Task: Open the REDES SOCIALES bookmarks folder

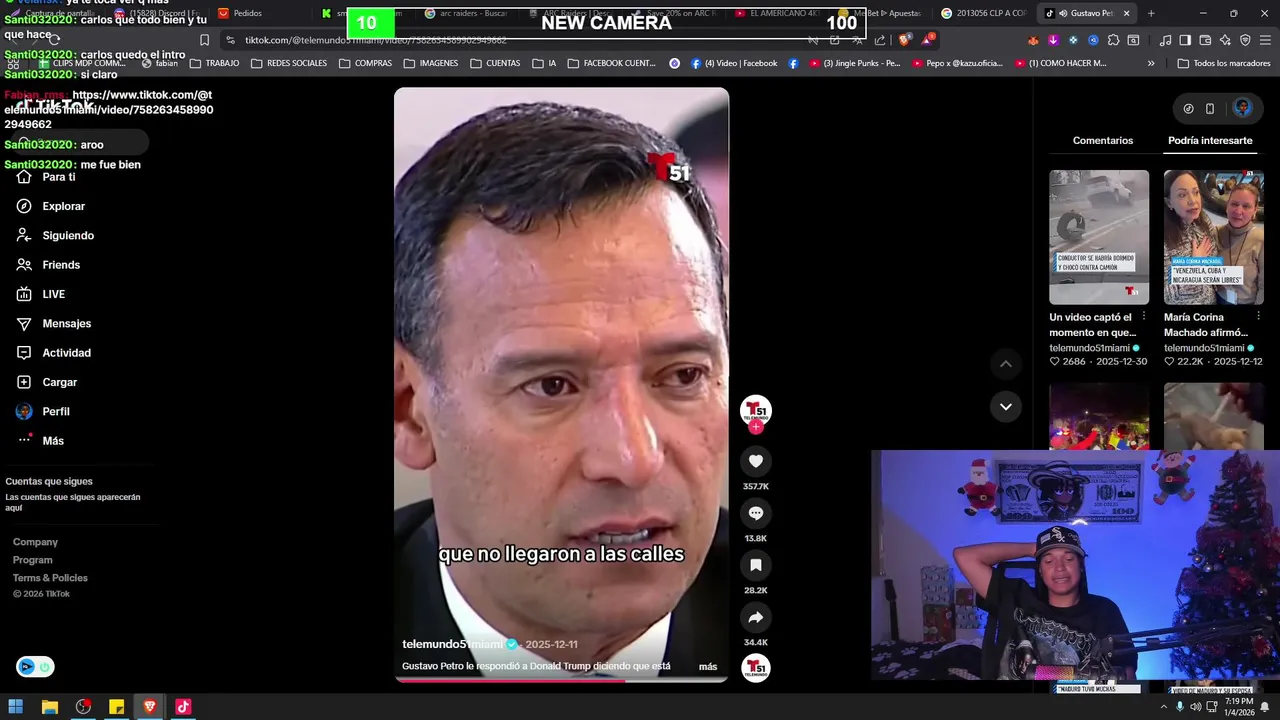Action: point(289,63)
